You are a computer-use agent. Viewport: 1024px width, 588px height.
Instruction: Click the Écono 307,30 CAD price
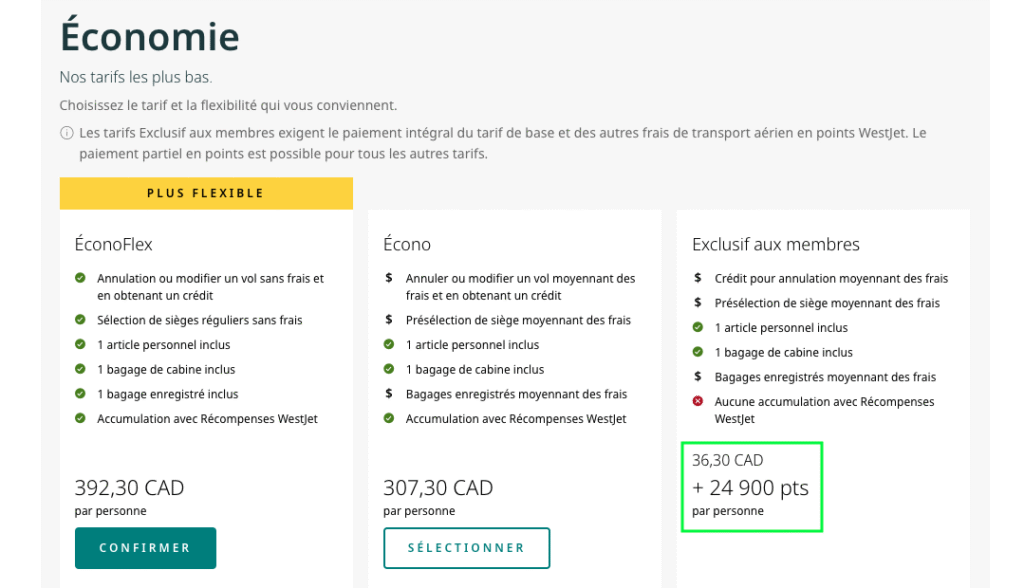point(438,488)
